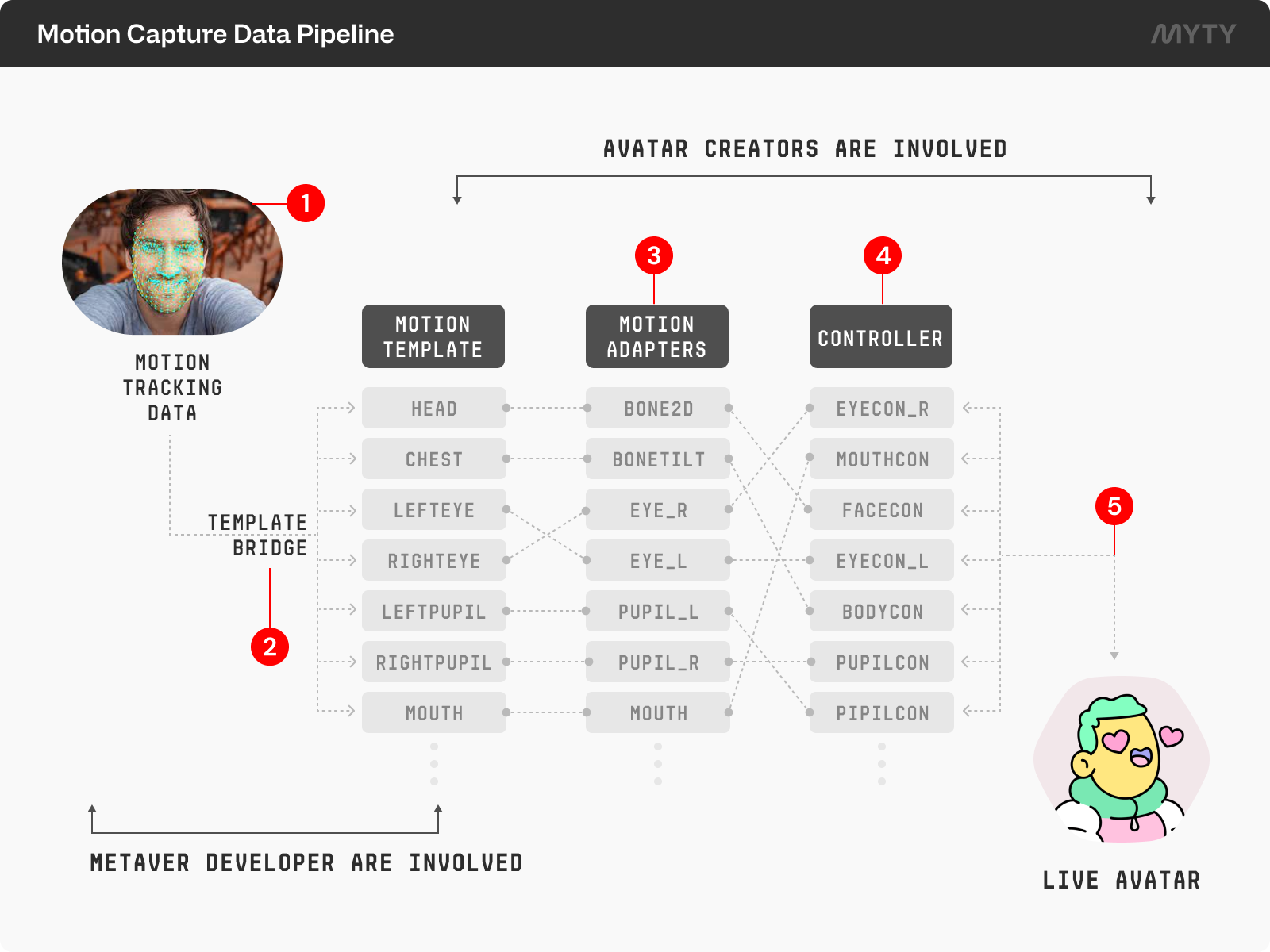Click the LEFTEYE template item
The height and width of the screenshot is (952, 1270).
pos(434,509)
